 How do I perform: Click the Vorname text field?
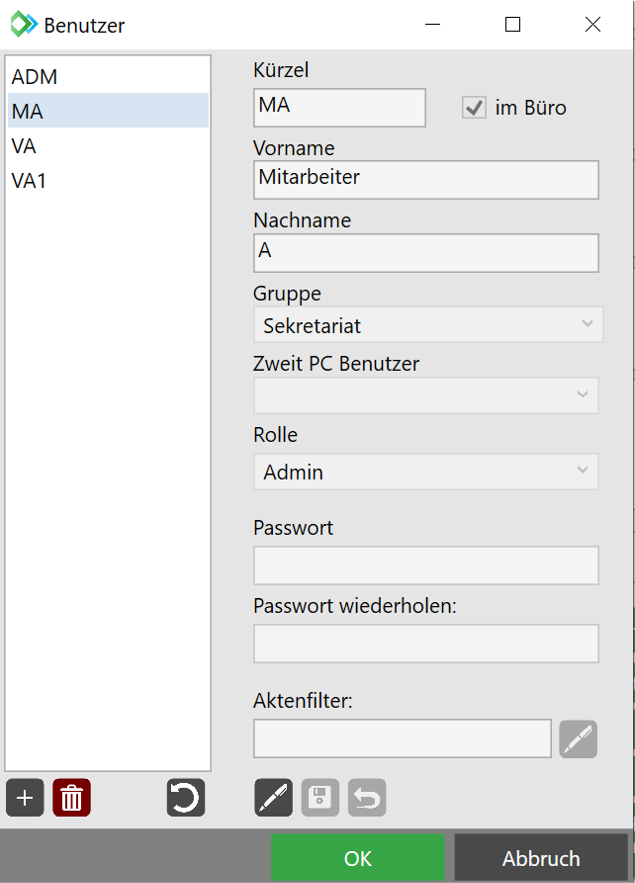coord(426,180)
